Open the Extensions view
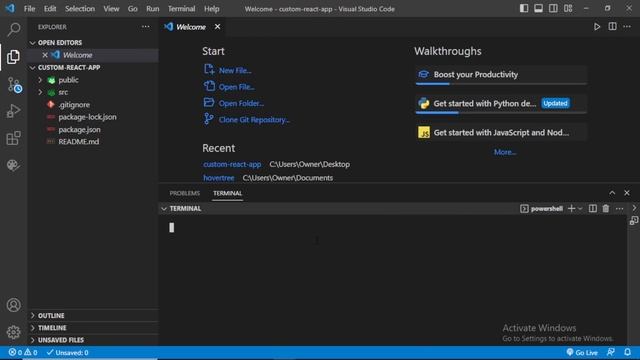This screenshot has height=360, width=640. pyautogui.click(x=13, y=138)
